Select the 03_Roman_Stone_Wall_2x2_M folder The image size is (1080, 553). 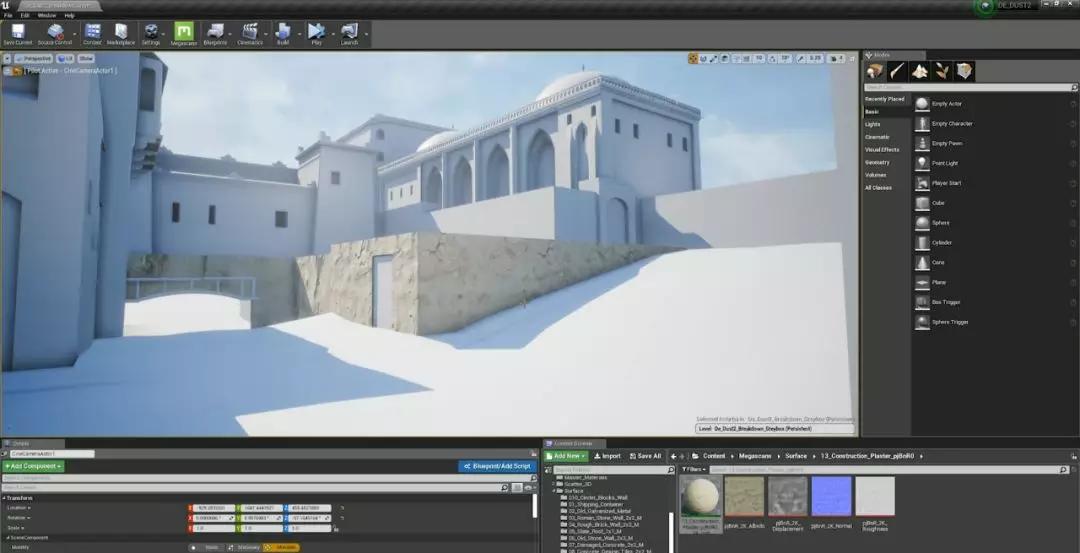pos(605,517)
